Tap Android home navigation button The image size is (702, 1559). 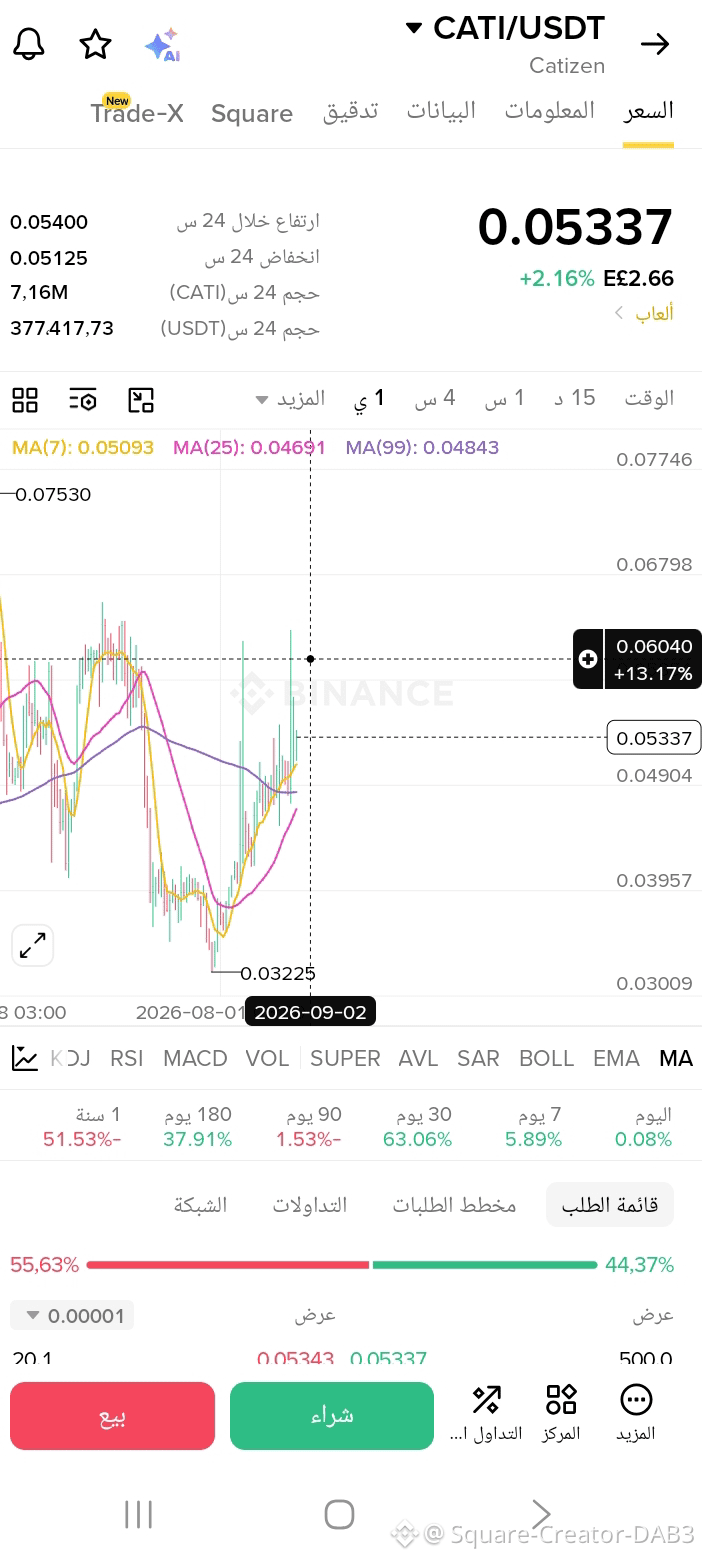(x=339, y=1514)
